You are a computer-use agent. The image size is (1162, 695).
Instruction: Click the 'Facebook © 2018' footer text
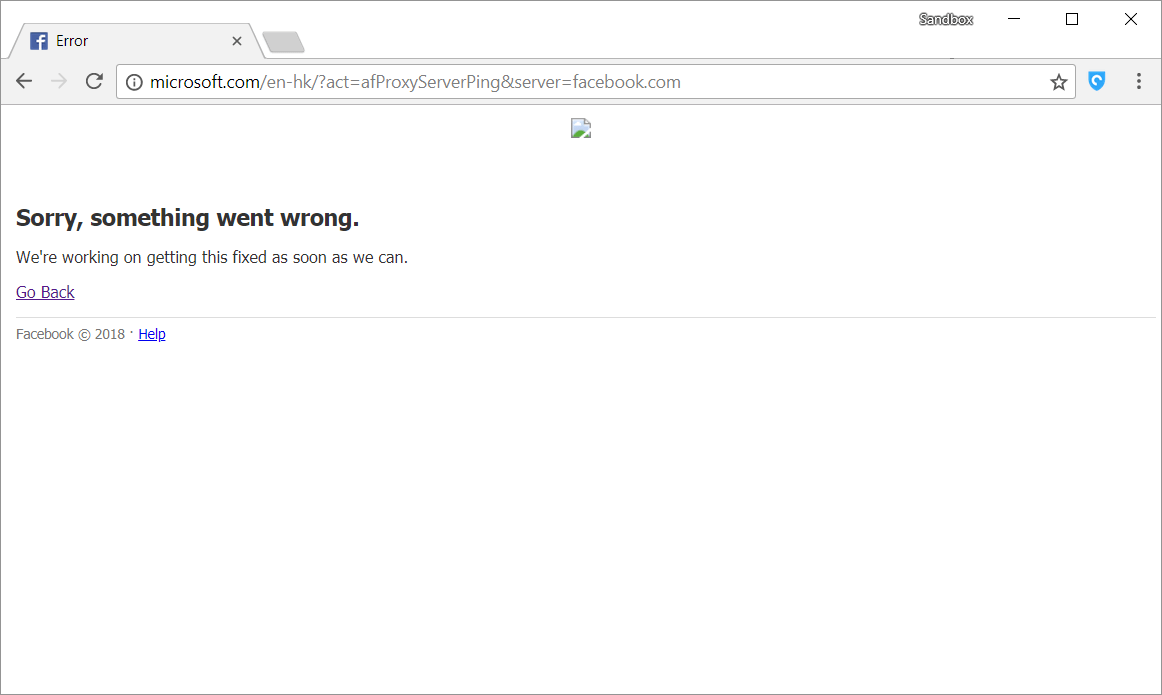70,334
